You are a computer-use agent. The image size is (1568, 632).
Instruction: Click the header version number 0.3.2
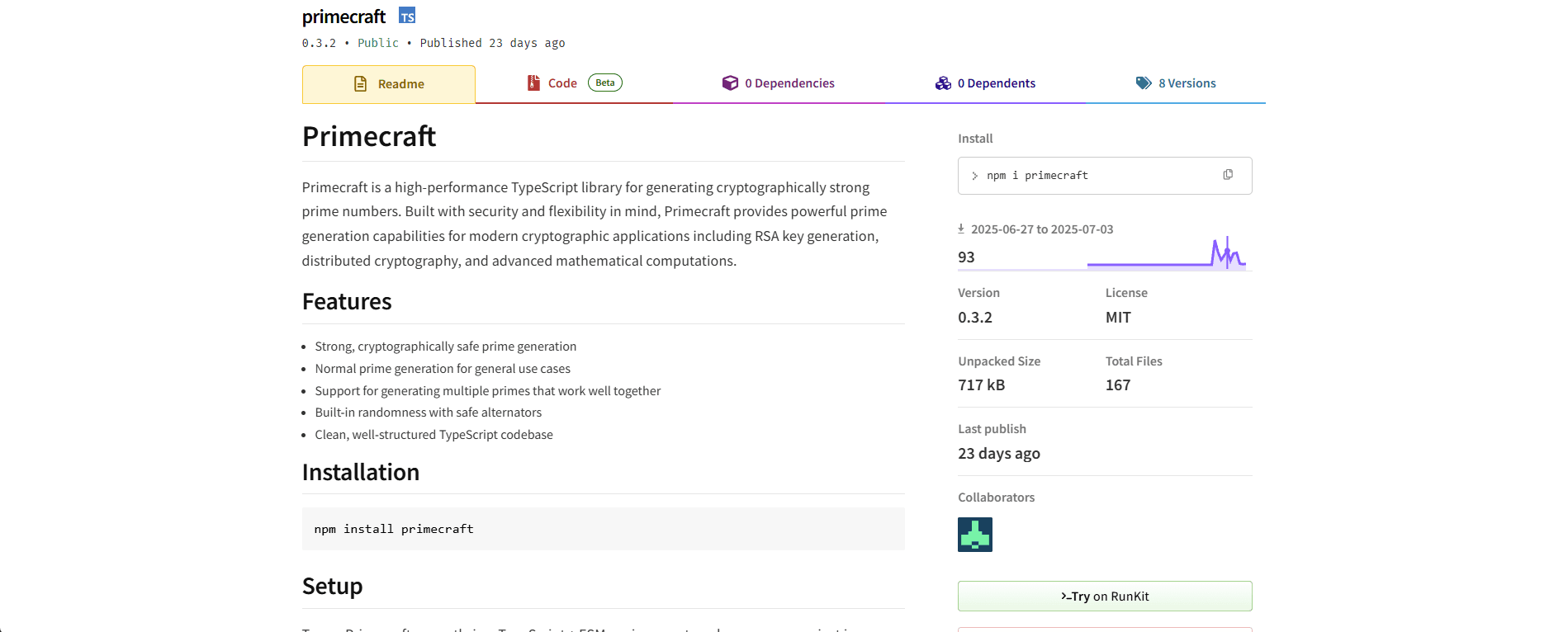coord(319,43)
